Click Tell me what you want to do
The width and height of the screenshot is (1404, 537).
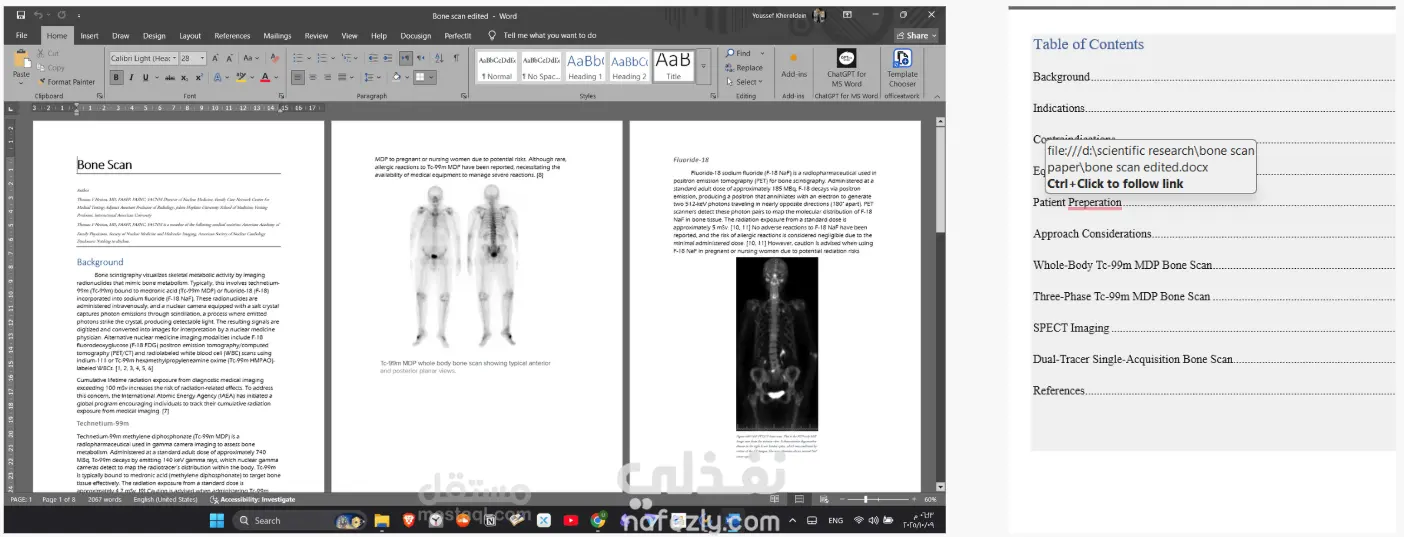(541, 35)
